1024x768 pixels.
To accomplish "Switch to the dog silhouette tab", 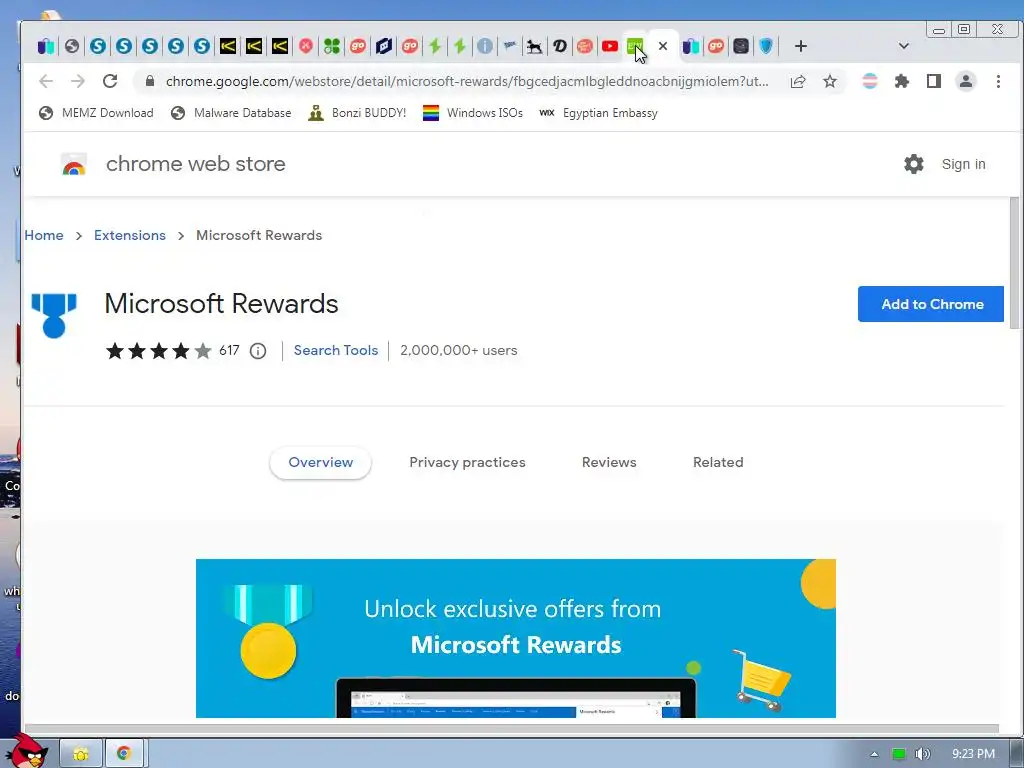I will click(x=534, y=46).
